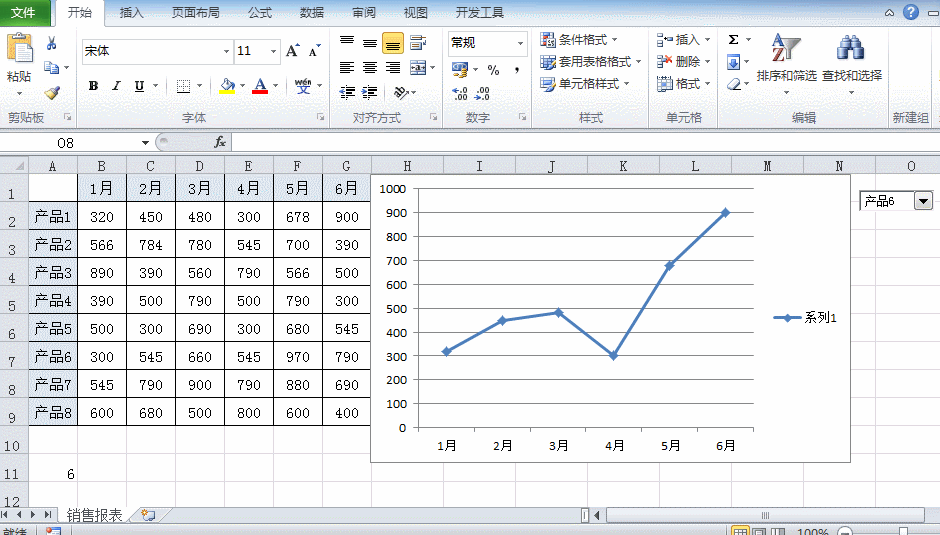Toggle Underline formatting
The width and height of the screenshot is (940, 535).
click(x=139, y=86)
